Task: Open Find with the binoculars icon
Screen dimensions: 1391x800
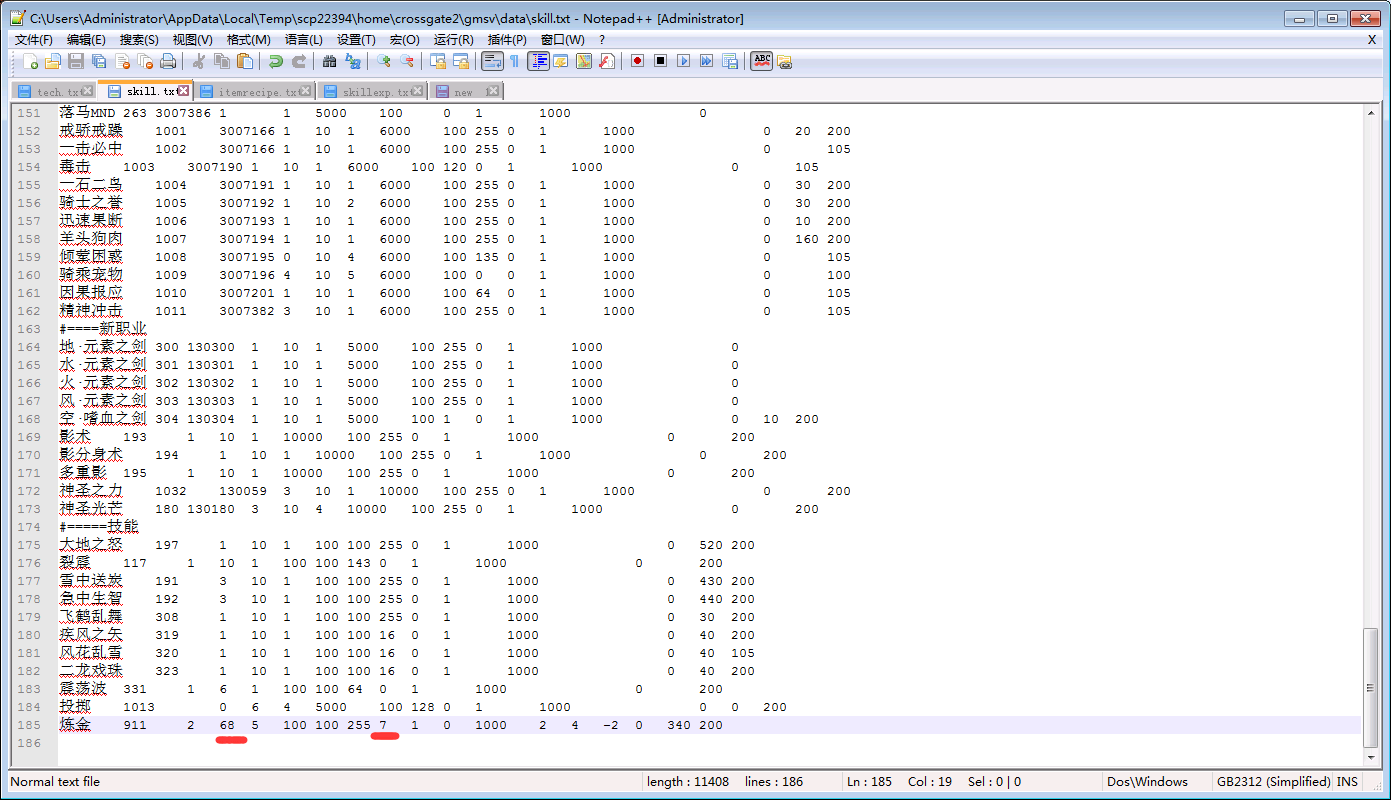Action: pyautogui.click(x=330, y=61)
